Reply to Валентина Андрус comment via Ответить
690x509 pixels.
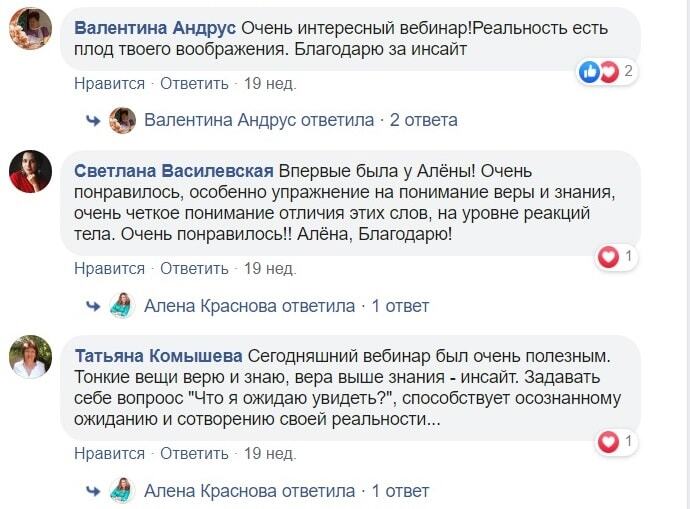point(194,84)
